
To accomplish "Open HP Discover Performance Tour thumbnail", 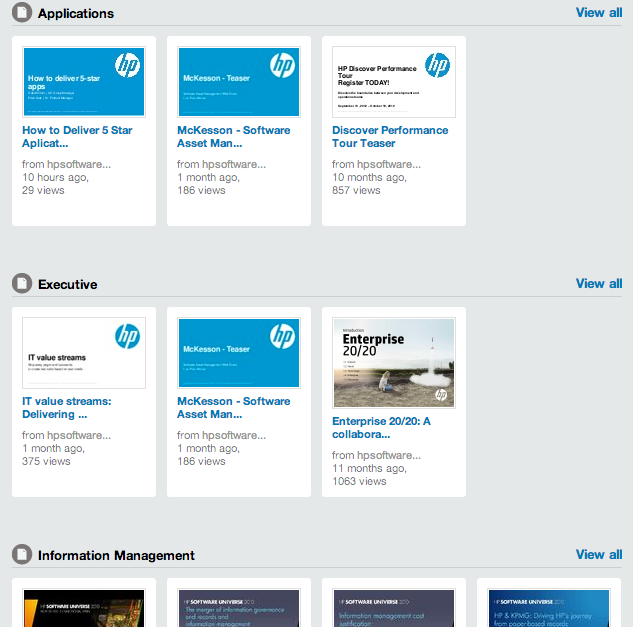I will click(394, 82).
